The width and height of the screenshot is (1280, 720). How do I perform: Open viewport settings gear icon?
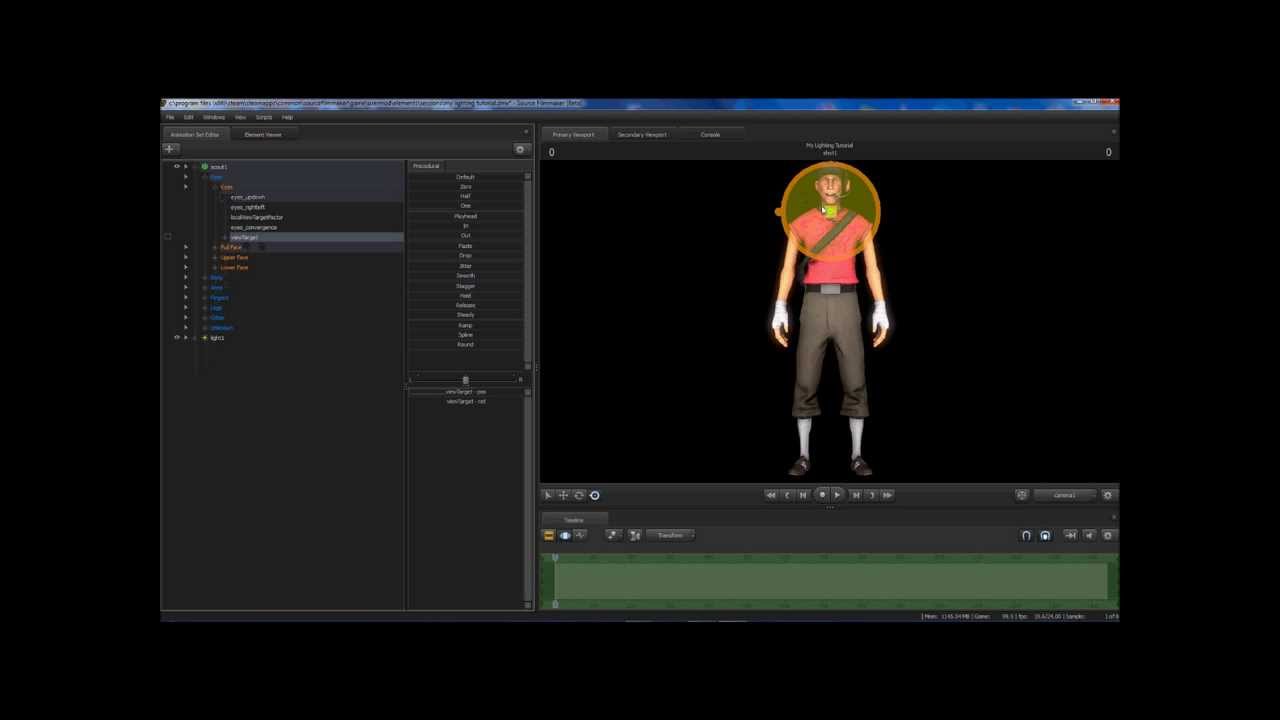[1107, 495]
